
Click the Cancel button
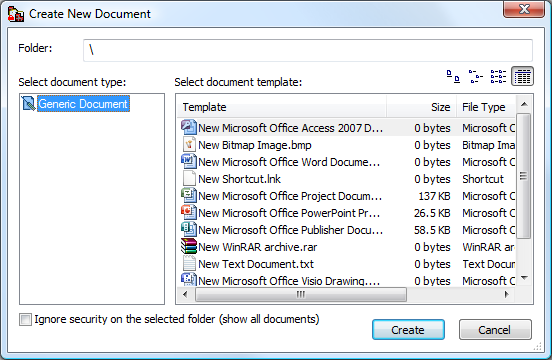[495, 330]
